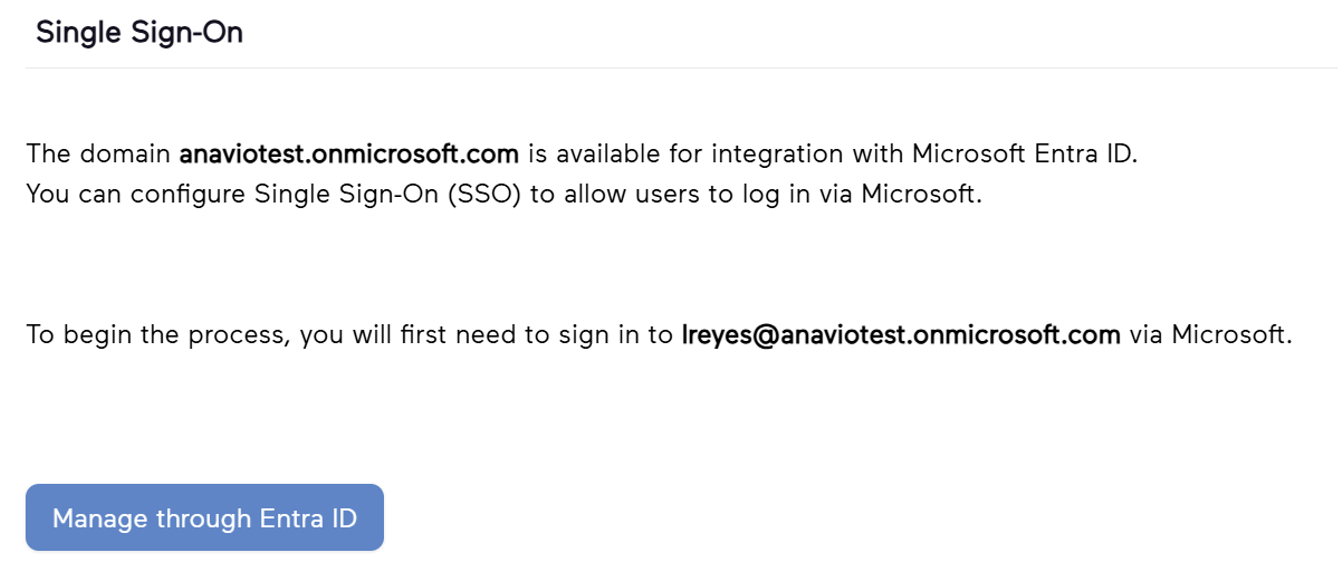
Task: Select the bold lreyes@anaviotest.onmicrosoft.com email address
Action: (899, 335)
